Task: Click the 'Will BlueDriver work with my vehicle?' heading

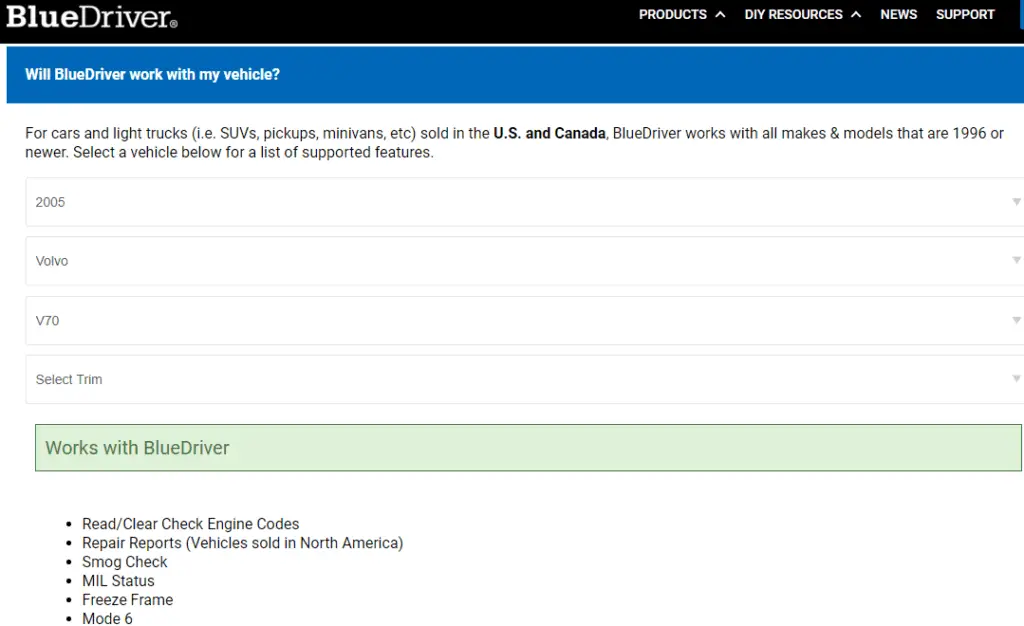Action: click(152, 74)
